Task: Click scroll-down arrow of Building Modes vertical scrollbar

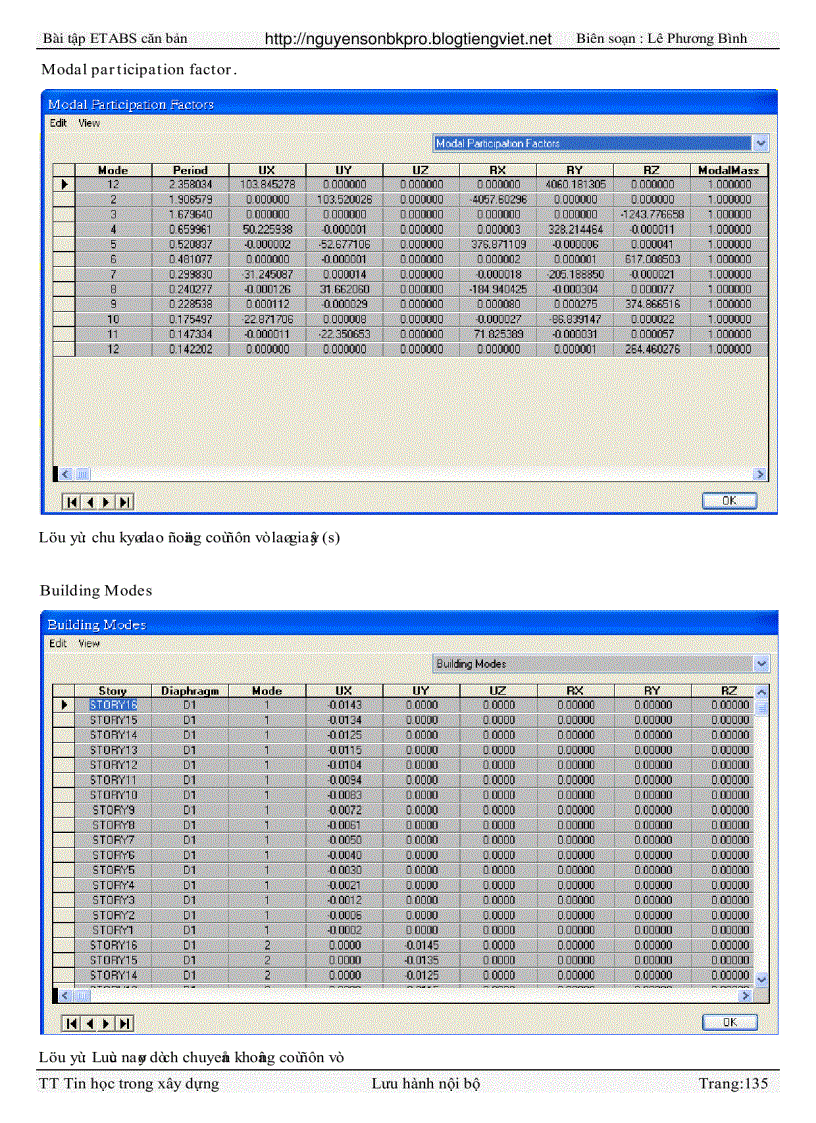Action: 762,978
